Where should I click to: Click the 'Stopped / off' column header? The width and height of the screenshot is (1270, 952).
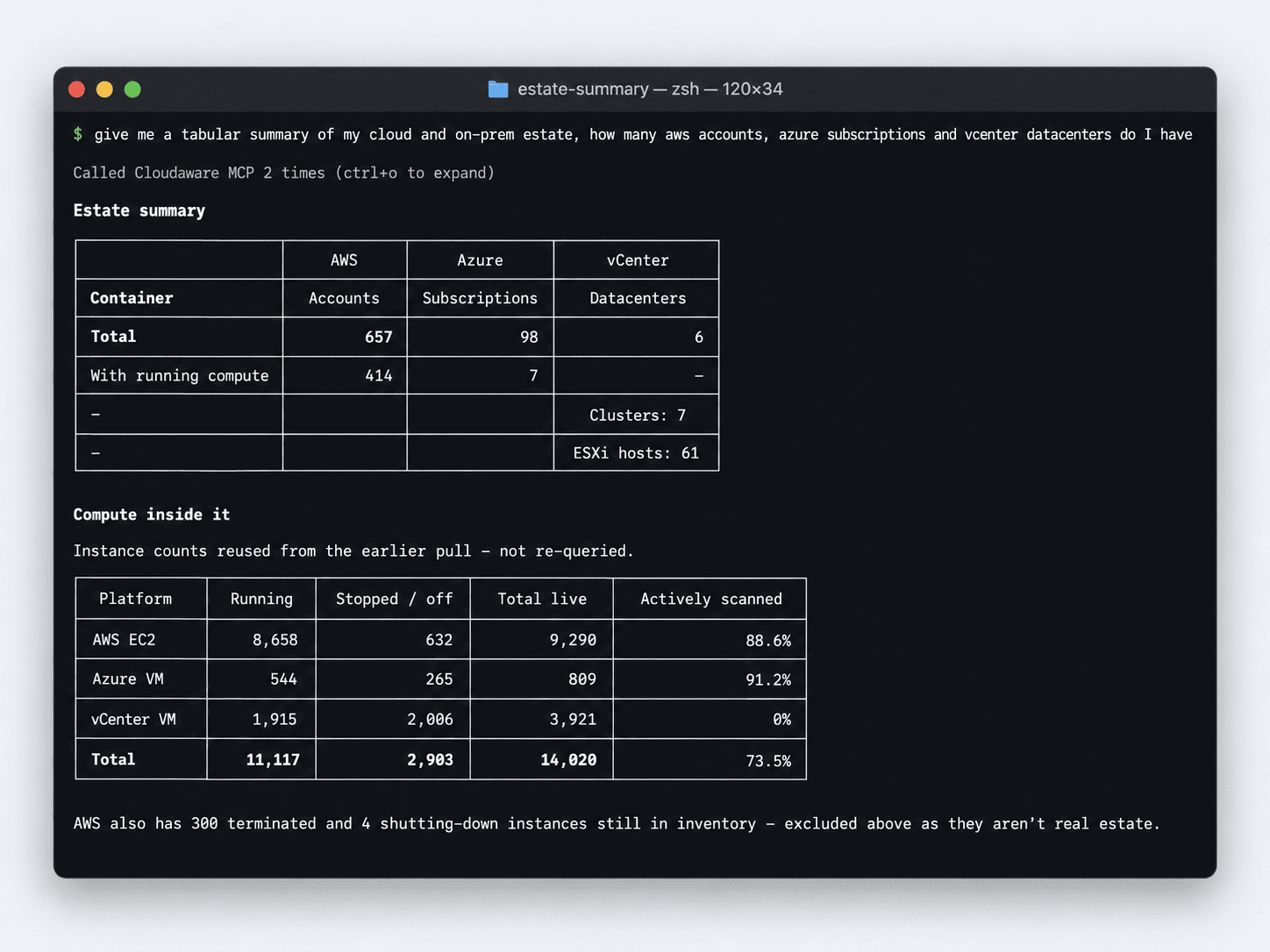pos(394,599)
